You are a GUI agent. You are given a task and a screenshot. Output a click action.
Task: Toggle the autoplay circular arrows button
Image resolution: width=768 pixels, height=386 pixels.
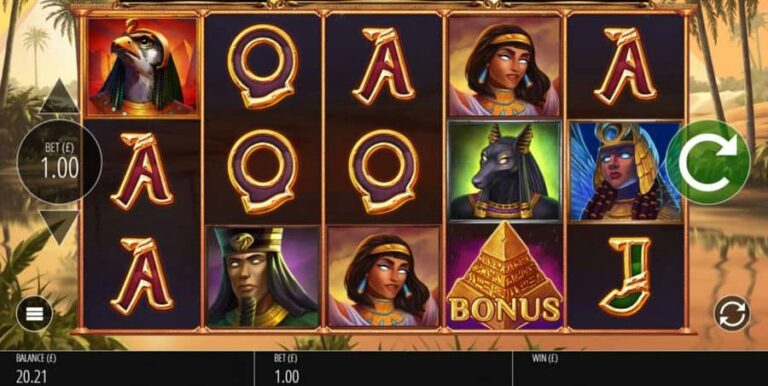pos(732,313)
